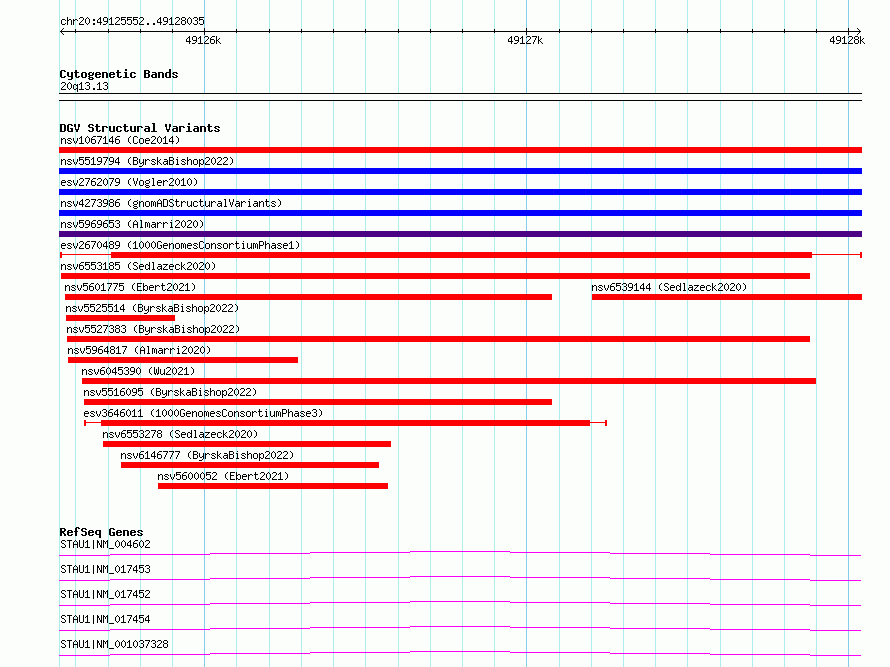890x667 pixels.
Task: Select the red bar under nsv5600052
Action: pyautogui.click(x=273, y=486)
